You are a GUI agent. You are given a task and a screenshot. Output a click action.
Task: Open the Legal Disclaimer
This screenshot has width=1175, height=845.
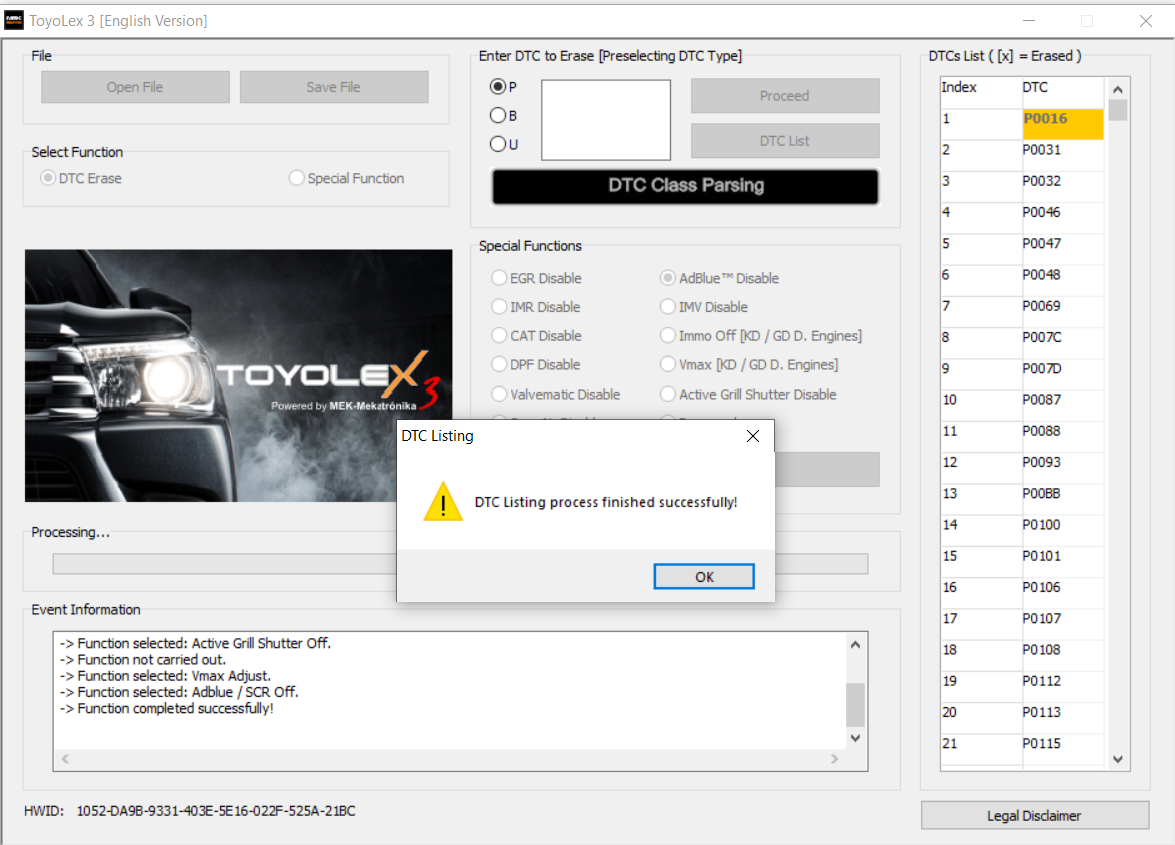(x=1034, y=815)
